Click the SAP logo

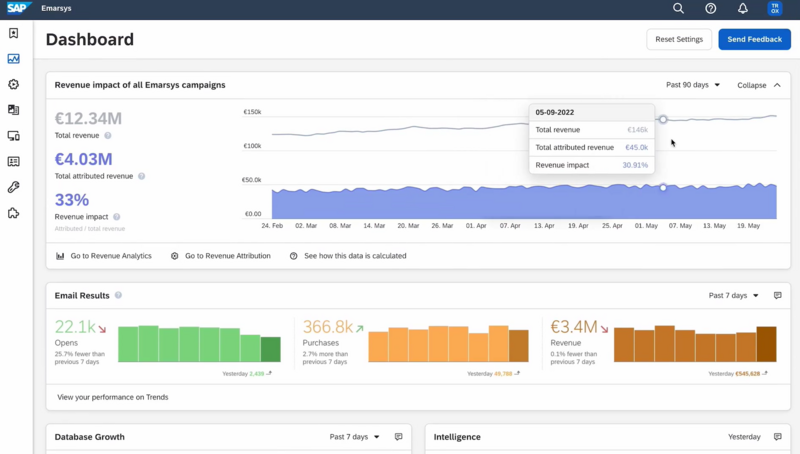(19, 8)
